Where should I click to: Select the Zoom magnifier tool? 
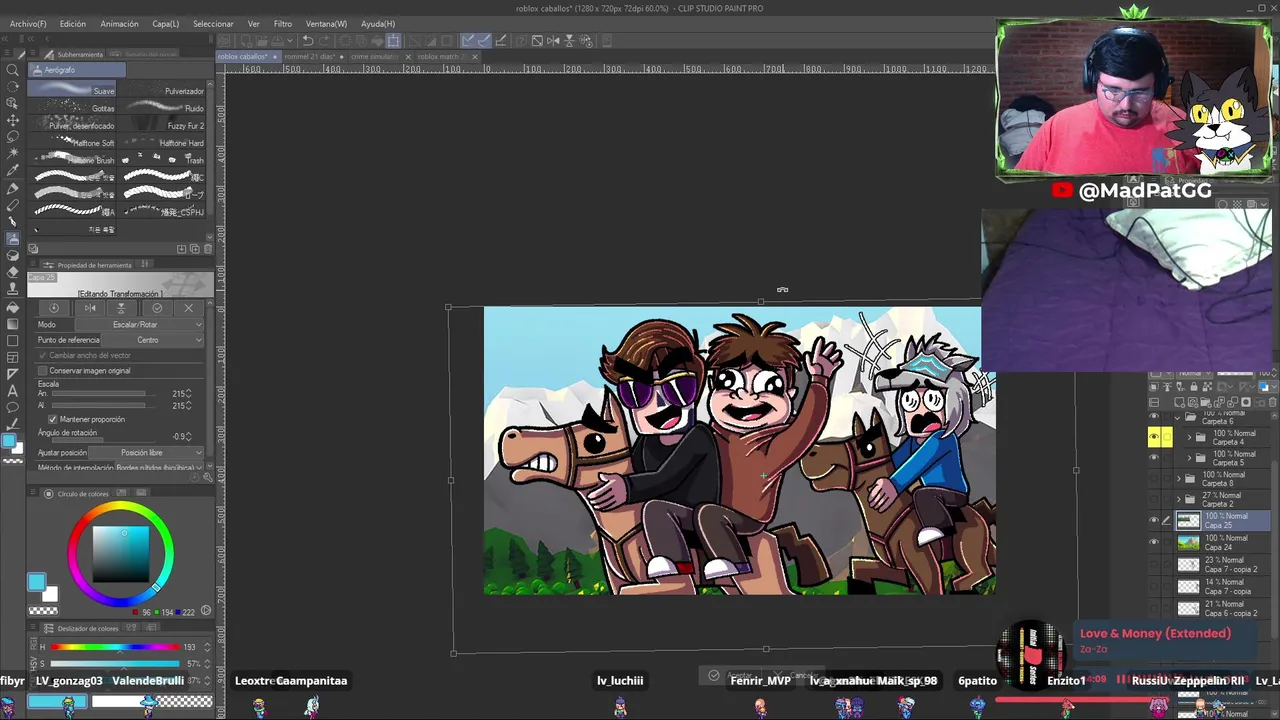point(13,70)
